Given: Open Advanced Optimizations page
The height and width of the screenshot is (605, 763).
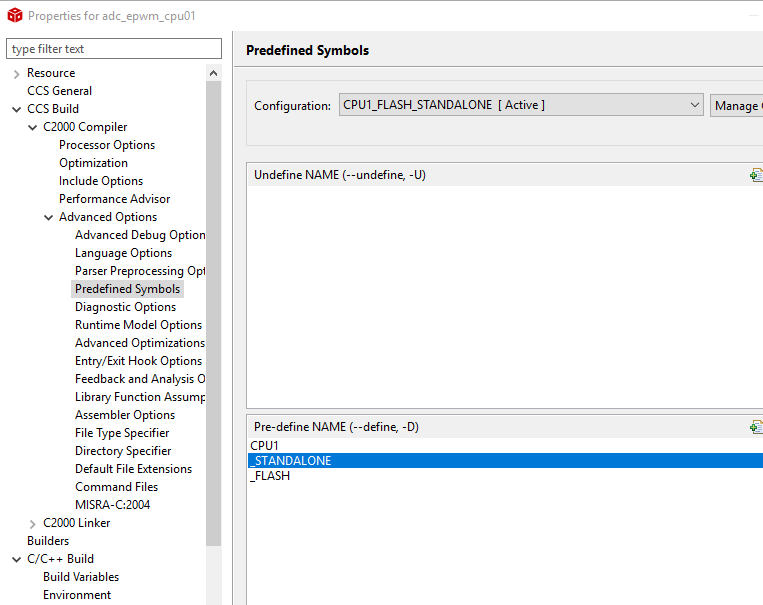Looking at the screenshot, I should (x=140, y=343).
